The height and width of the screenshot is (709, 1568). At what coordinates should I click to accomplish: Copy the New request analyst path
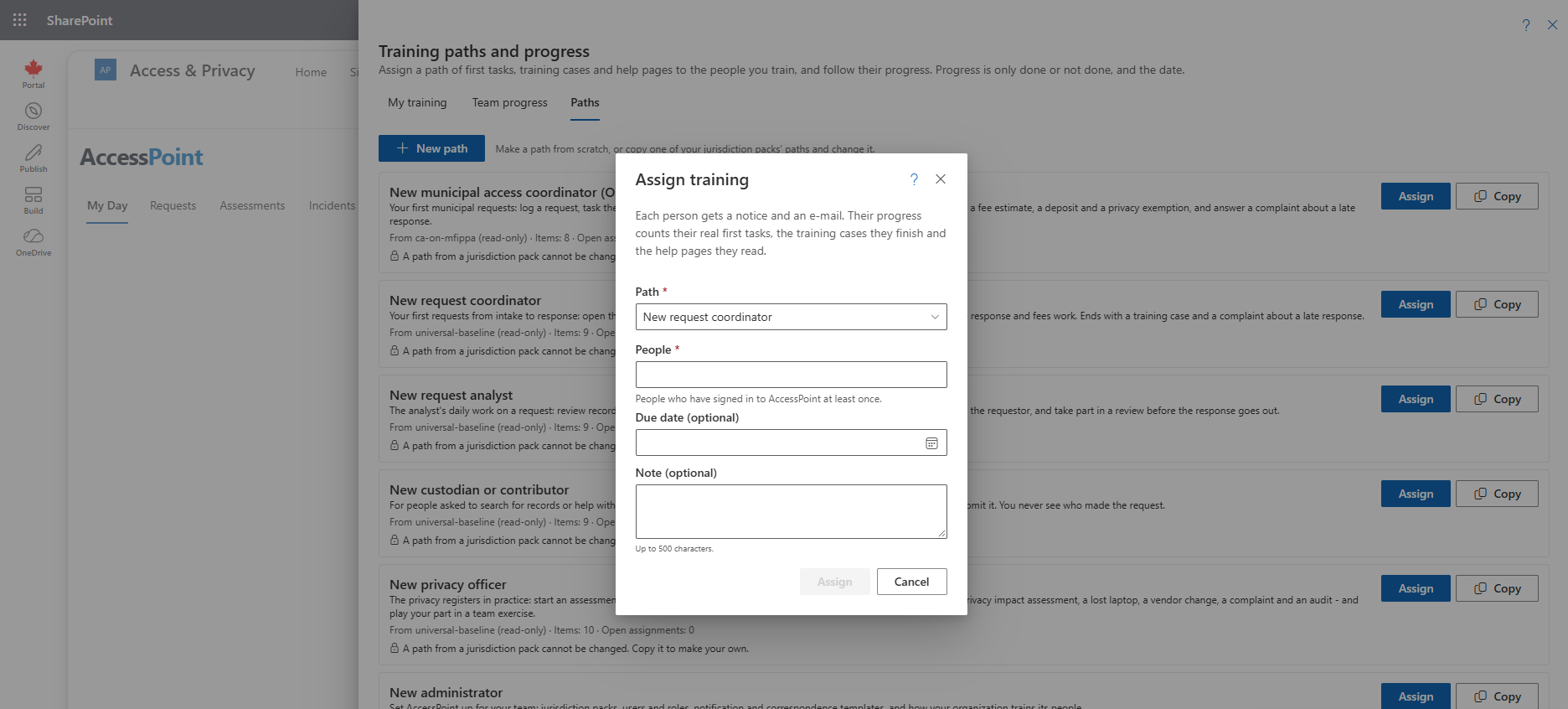(x=1497, y=399)
